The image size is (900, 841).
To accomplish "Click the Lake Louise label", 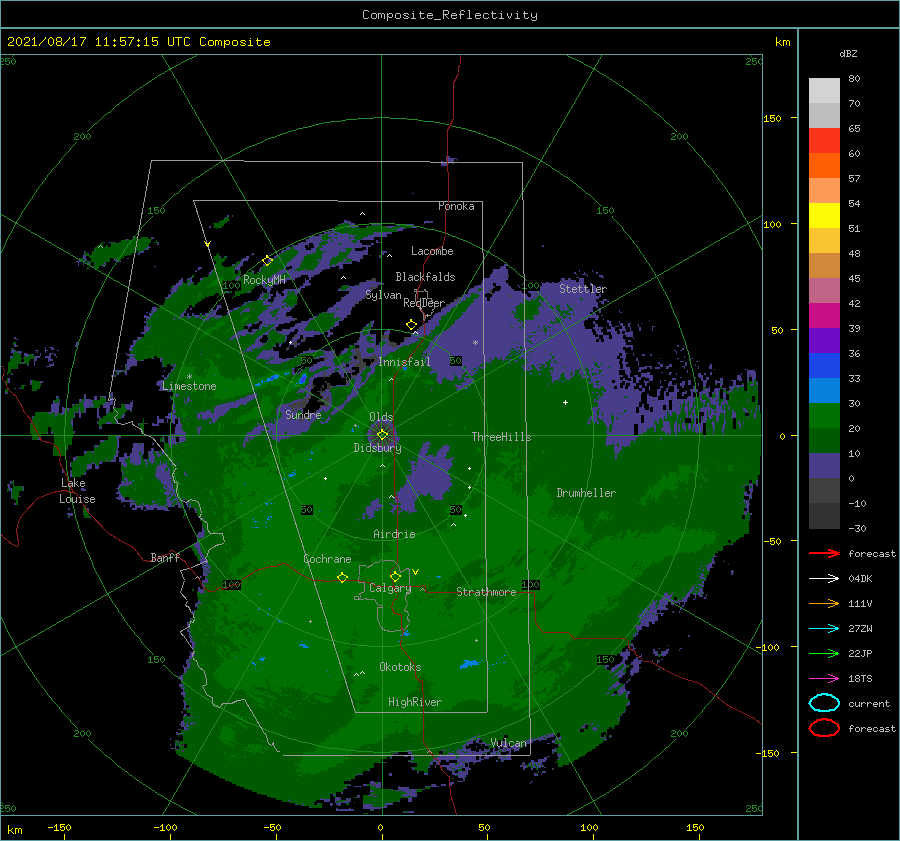I will click(x=77, y=491).
